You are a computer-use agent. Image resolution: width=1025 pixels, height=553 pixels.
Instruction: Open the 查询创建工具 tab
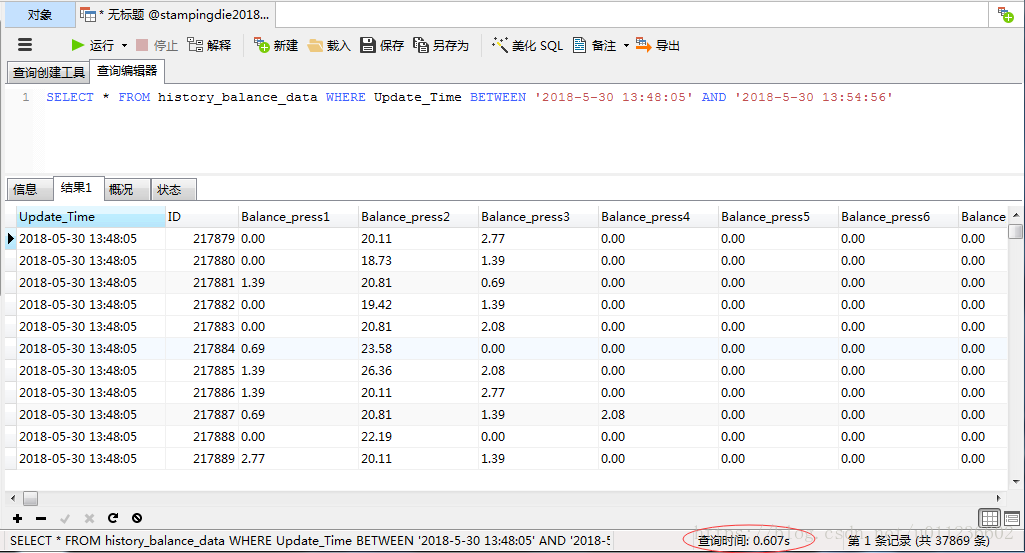[49, 72]
